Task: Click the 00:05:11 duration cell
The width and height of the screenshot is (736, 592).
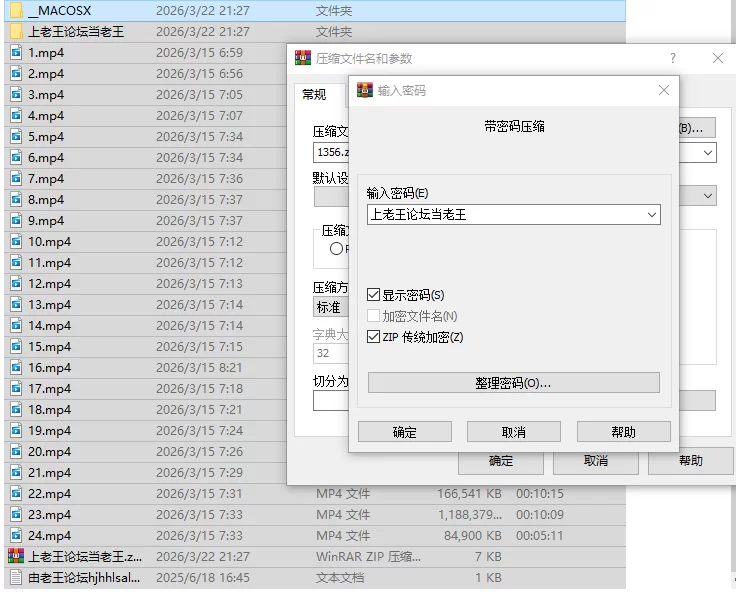Action: [540, 536]
